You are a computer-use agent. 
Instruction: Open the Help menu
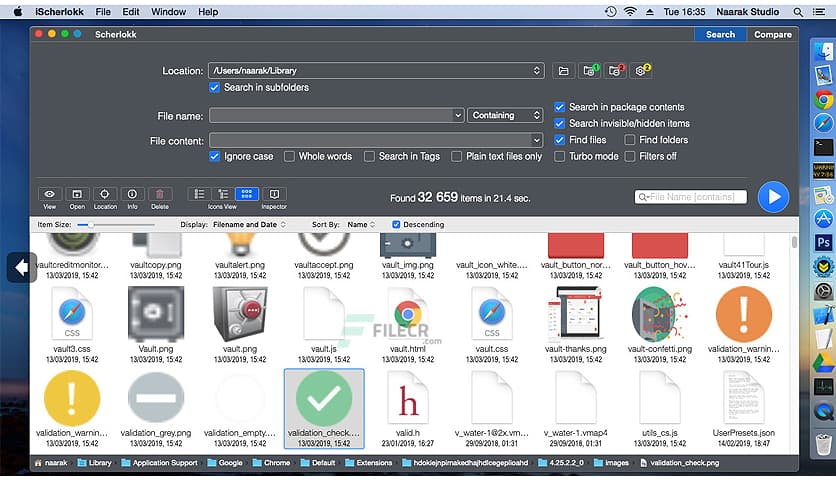pyautogui.click(x=208, y=12)
